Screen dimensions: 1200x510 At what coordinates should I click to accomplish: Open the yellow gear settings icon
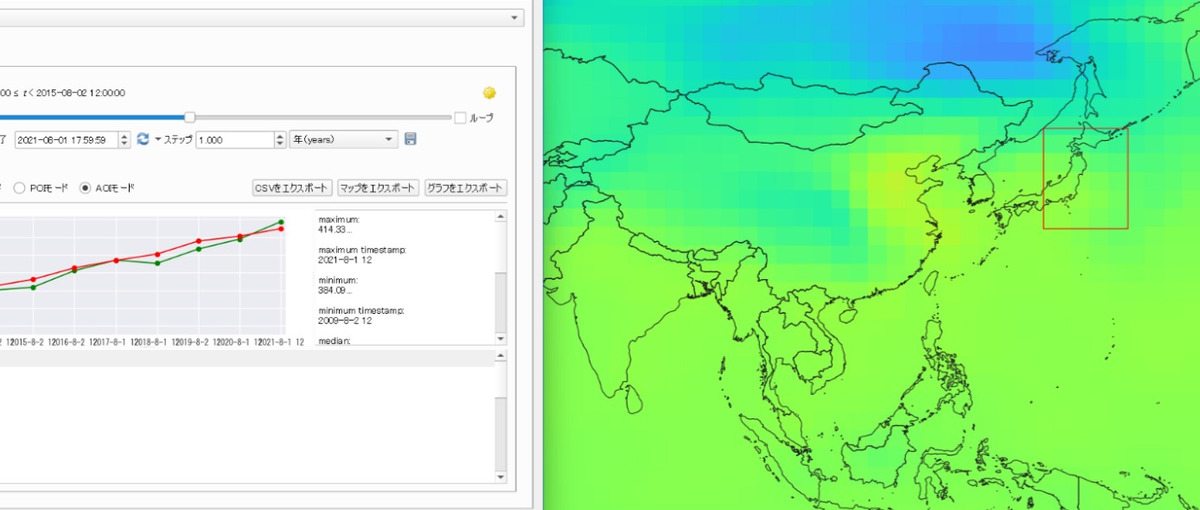tap(489, 93)
